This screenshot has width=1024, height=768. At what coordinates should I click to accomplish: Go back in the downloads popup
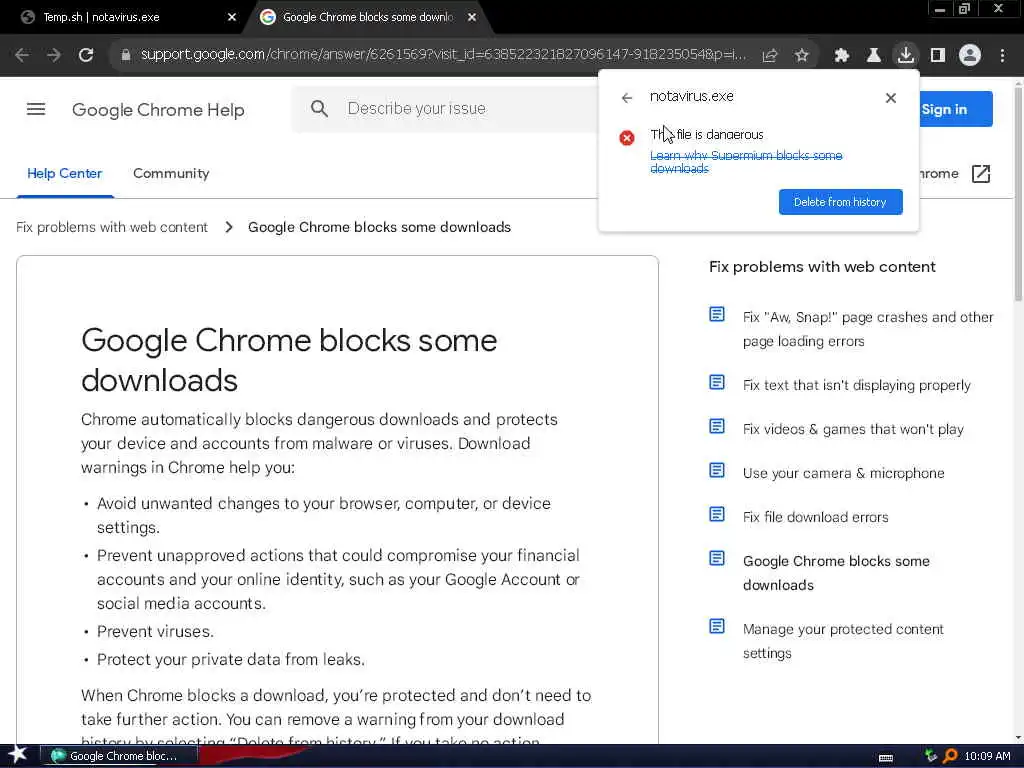click(x=627, y=98)
